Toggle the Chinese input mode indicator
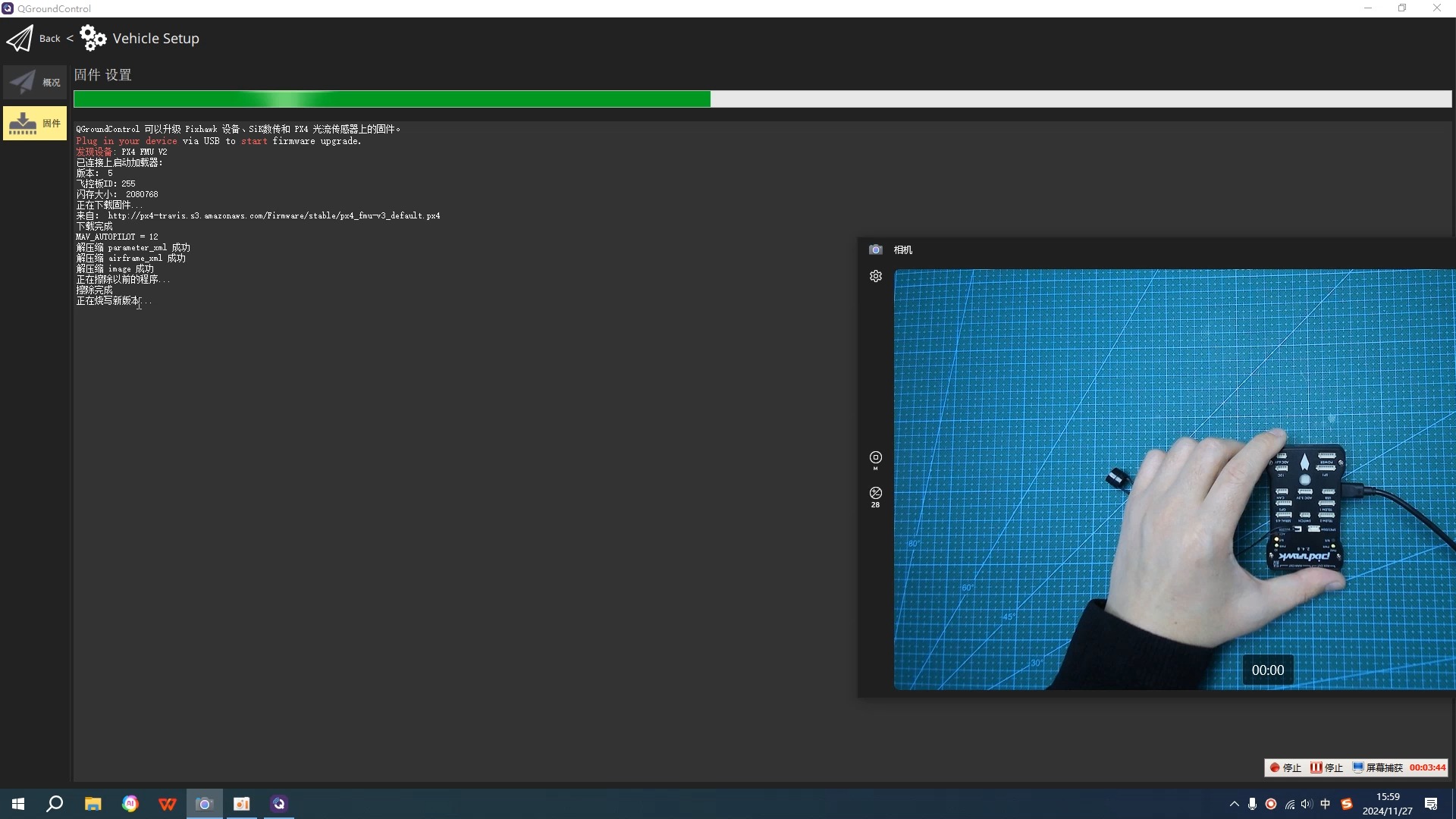1456x819 pixels. click(x=1325, y=804)
